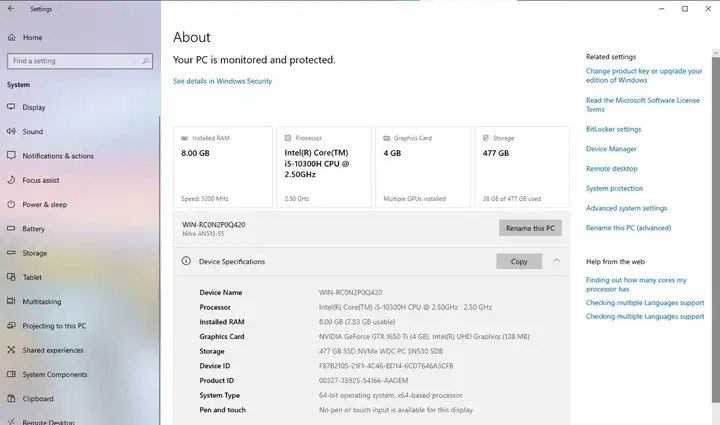Screen dimensions: 720x425
Task: Click the right-side vertical scrollbar
Action: [716, 229]
